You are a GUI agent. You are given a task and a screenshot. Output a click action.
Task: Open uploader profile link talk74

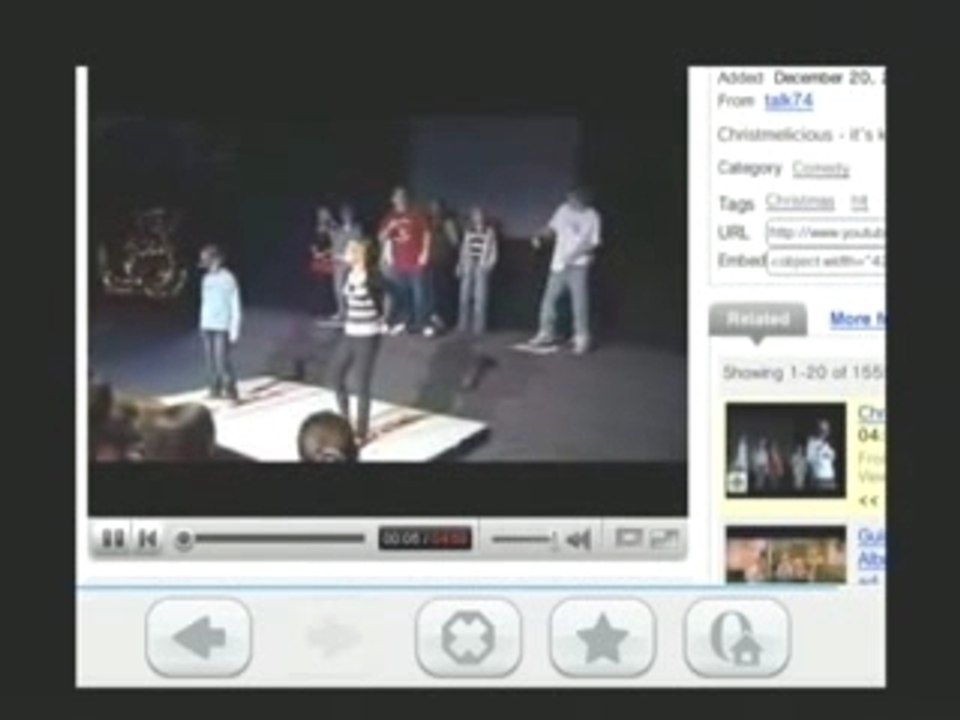coord(789,100)
